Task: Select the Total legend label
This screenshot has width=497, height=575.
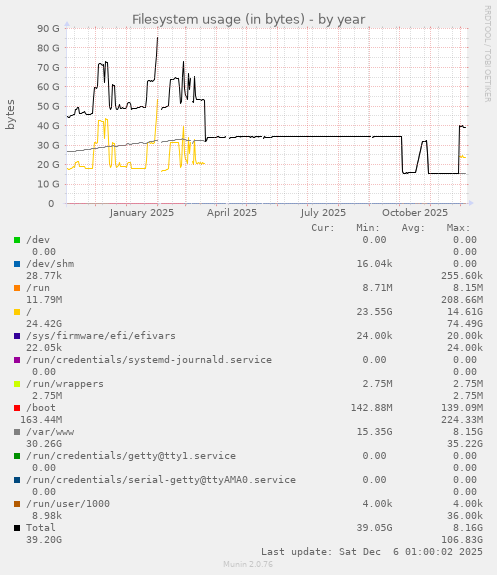Action: (41, 528)
